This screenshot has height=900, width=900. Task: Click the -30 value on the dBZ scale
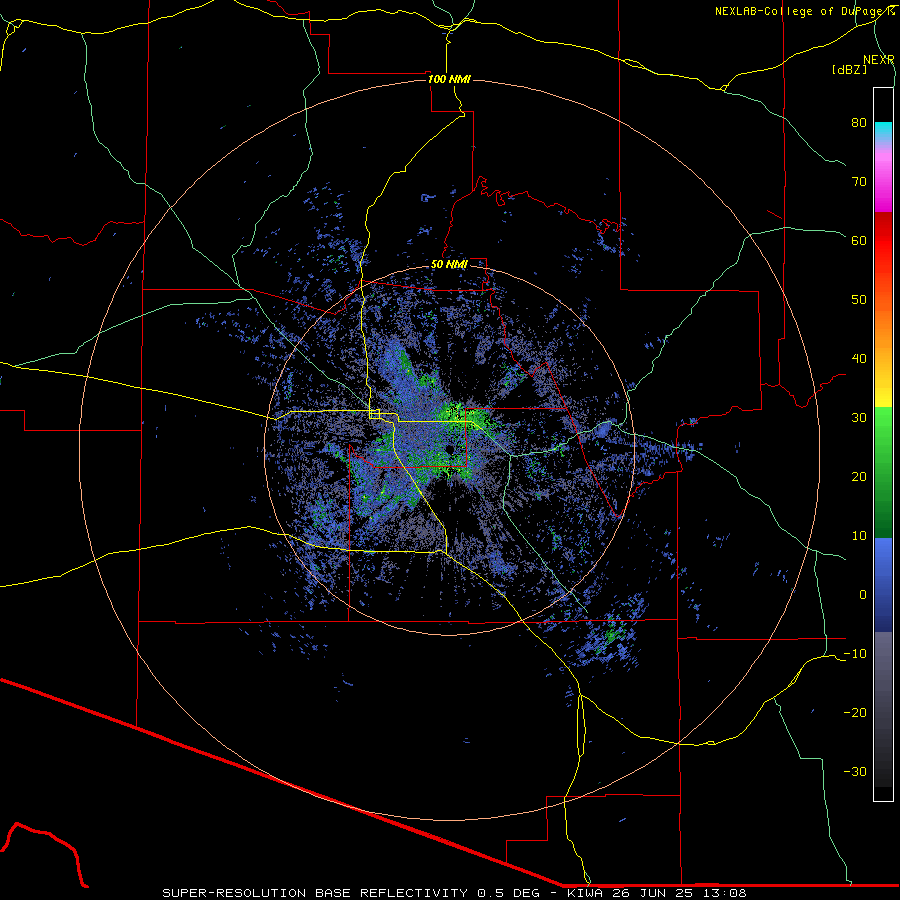tap(855, 771)
